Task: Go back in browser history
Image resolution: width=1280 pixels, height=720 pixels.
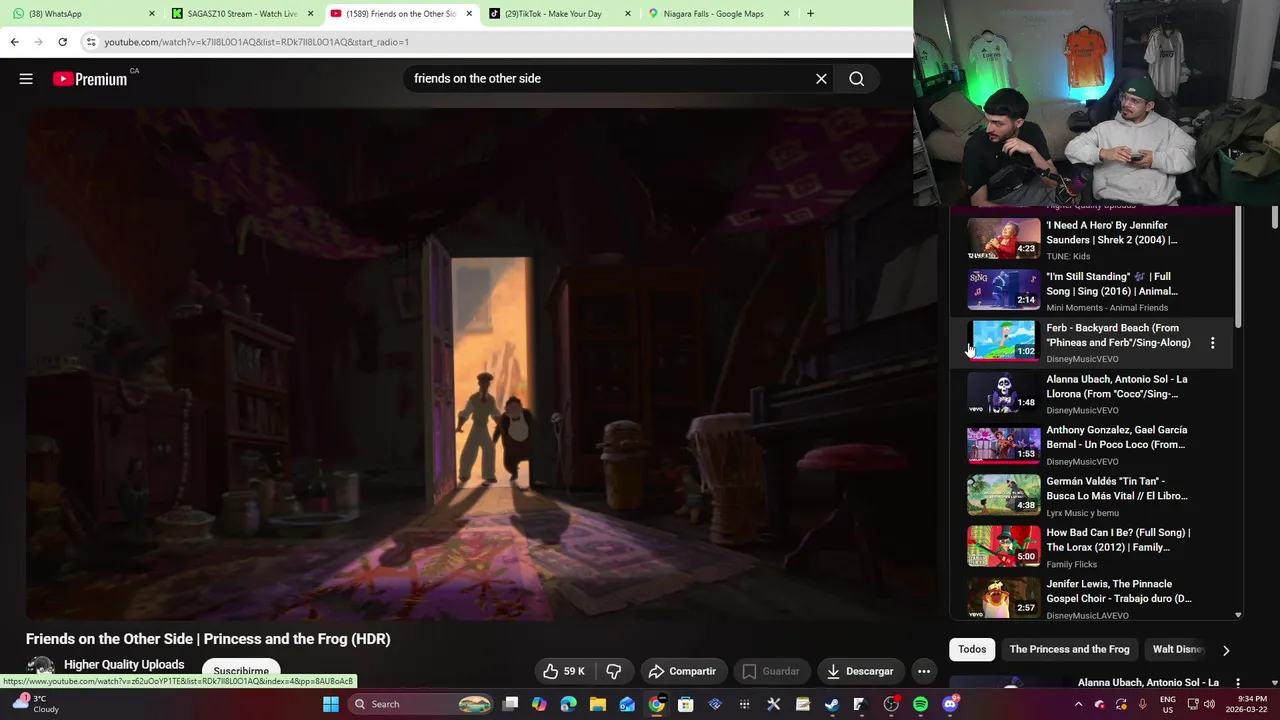Action: [x=14, y=42]
